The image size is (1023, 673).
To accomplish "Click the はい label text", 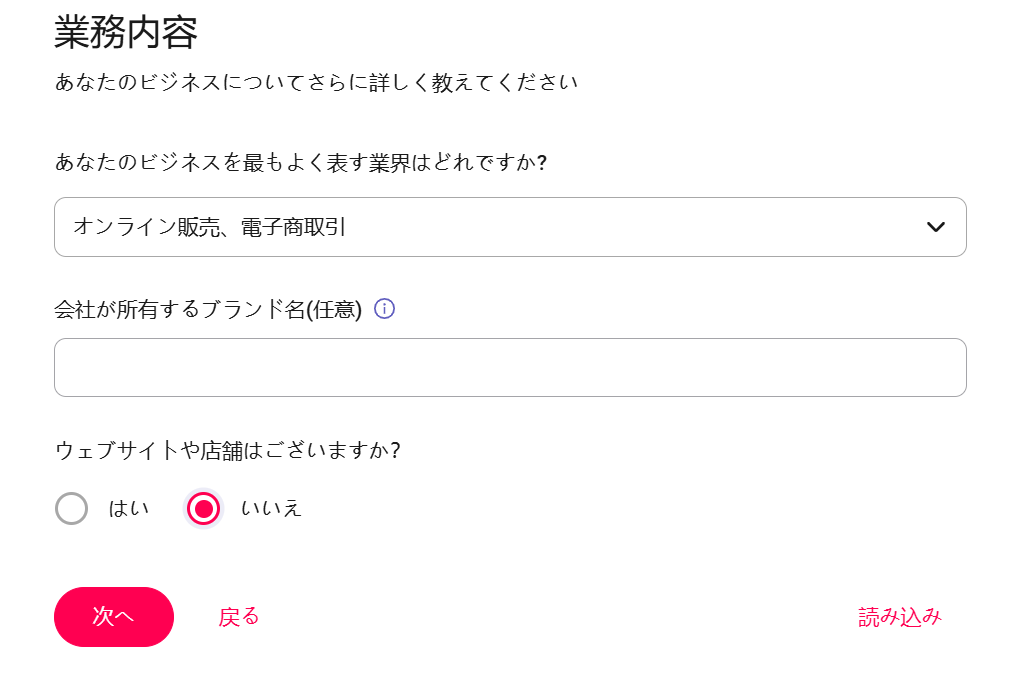I will [x=129, y=508].
